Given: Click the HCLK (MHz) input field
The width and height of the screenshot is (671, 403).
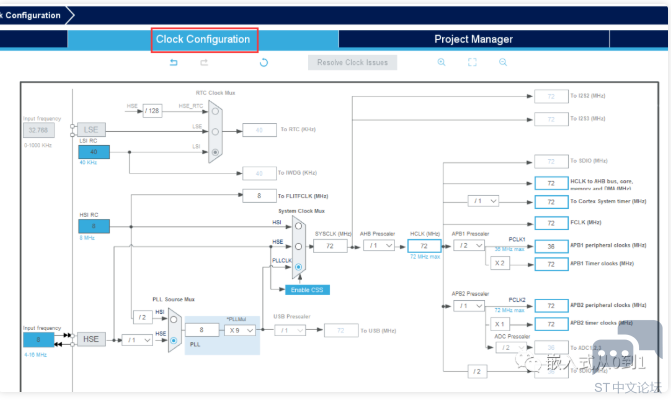Looking at the screenshot, I should point(424,246).
